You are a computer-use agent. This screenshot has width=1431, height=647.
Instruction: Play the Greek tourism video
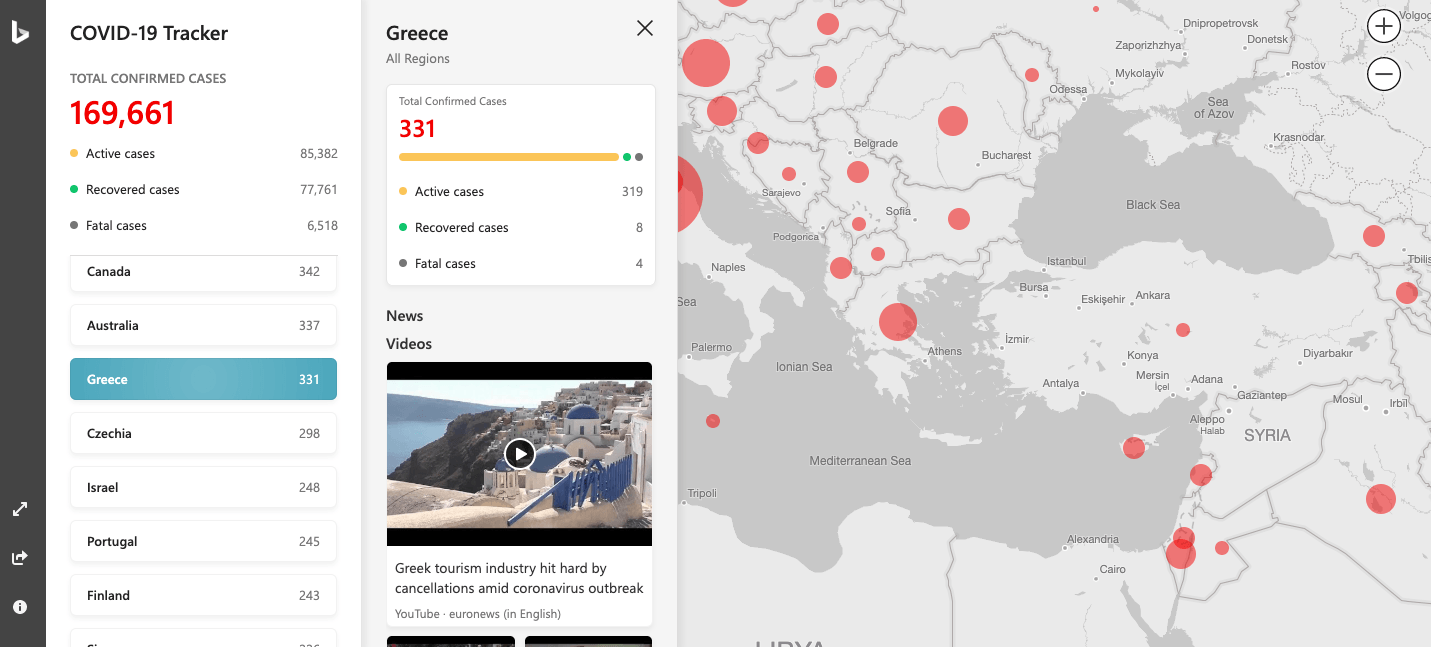[519, 454]
